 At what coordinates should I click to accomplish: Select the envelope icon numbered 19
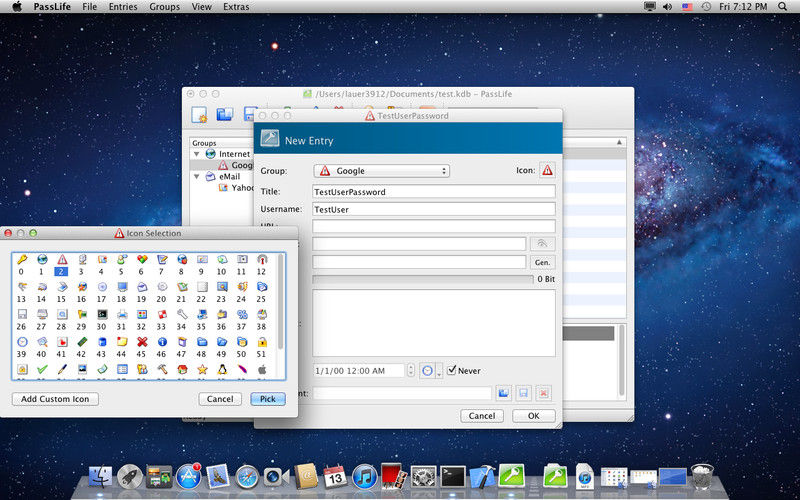point(142,286)
